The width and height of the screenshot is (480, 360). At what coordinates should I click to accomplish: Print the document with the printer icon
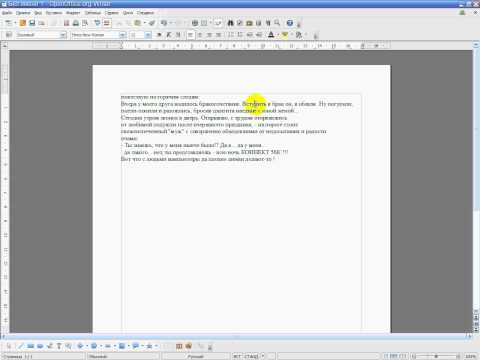point(76,23)
